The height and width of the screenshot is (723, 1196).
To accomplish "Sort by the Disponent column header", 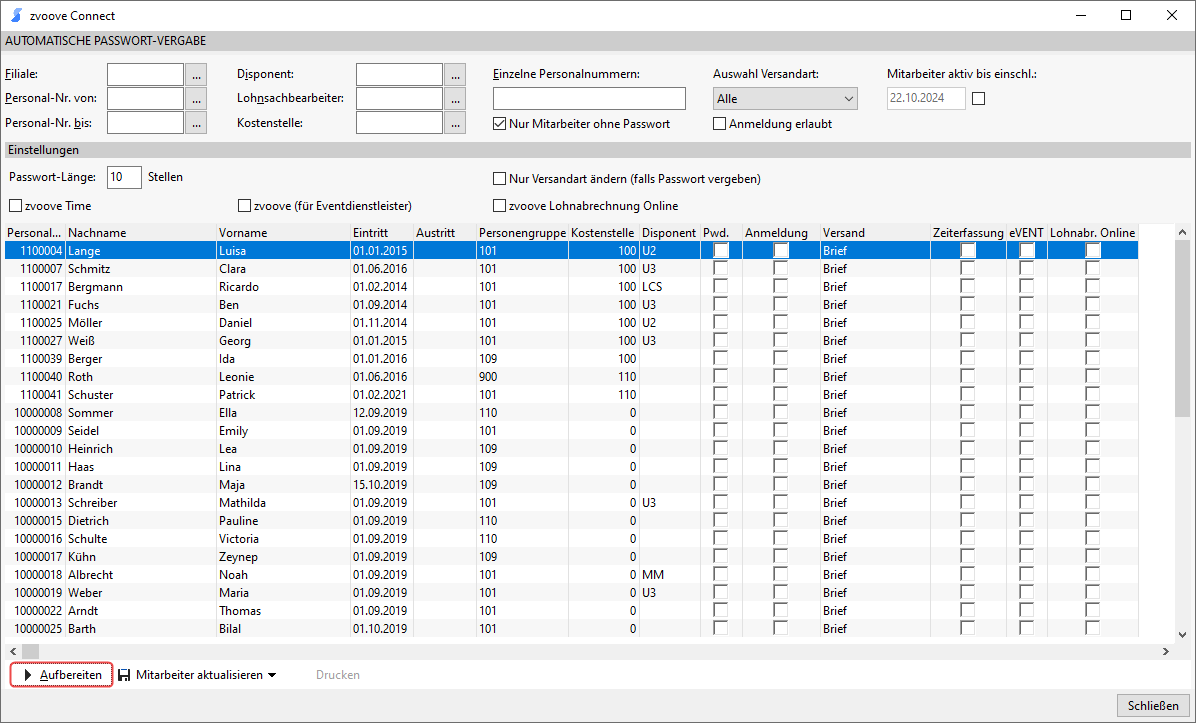I will [669, 233].
